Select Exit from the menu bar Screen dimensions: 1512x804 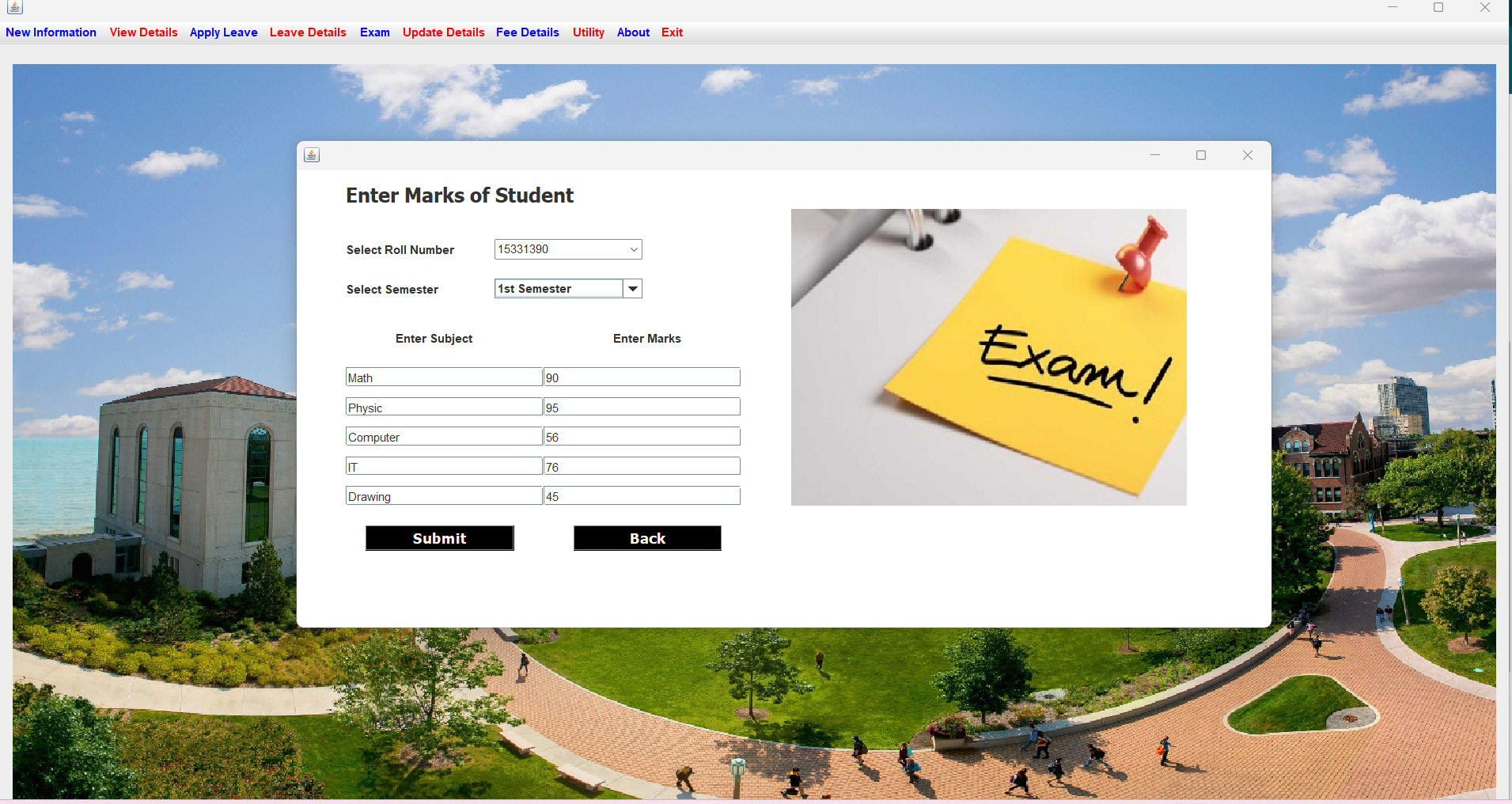point(671,32)
